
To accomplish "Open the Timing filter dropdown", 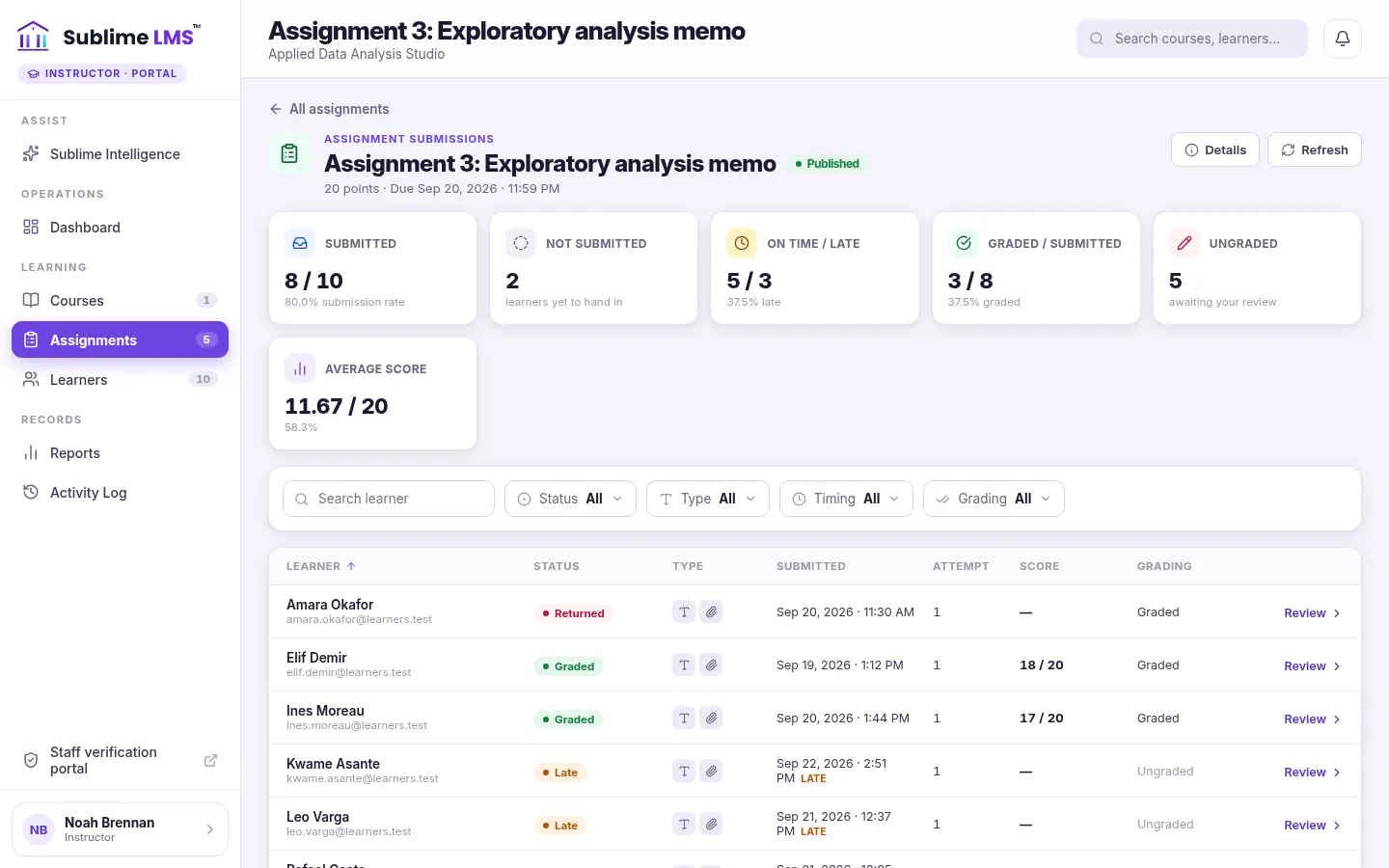I will (846, 499).
